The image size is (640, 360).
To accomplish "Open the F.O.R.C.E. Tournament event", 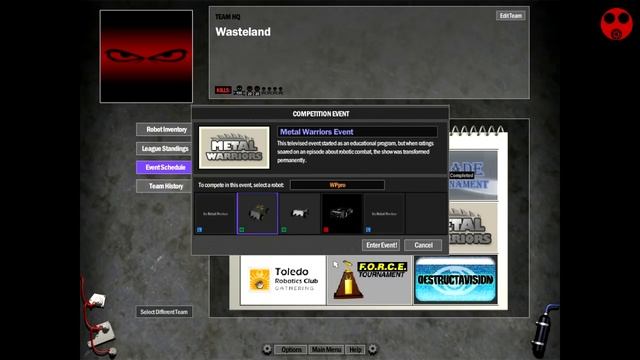I will tap(369, 280).
